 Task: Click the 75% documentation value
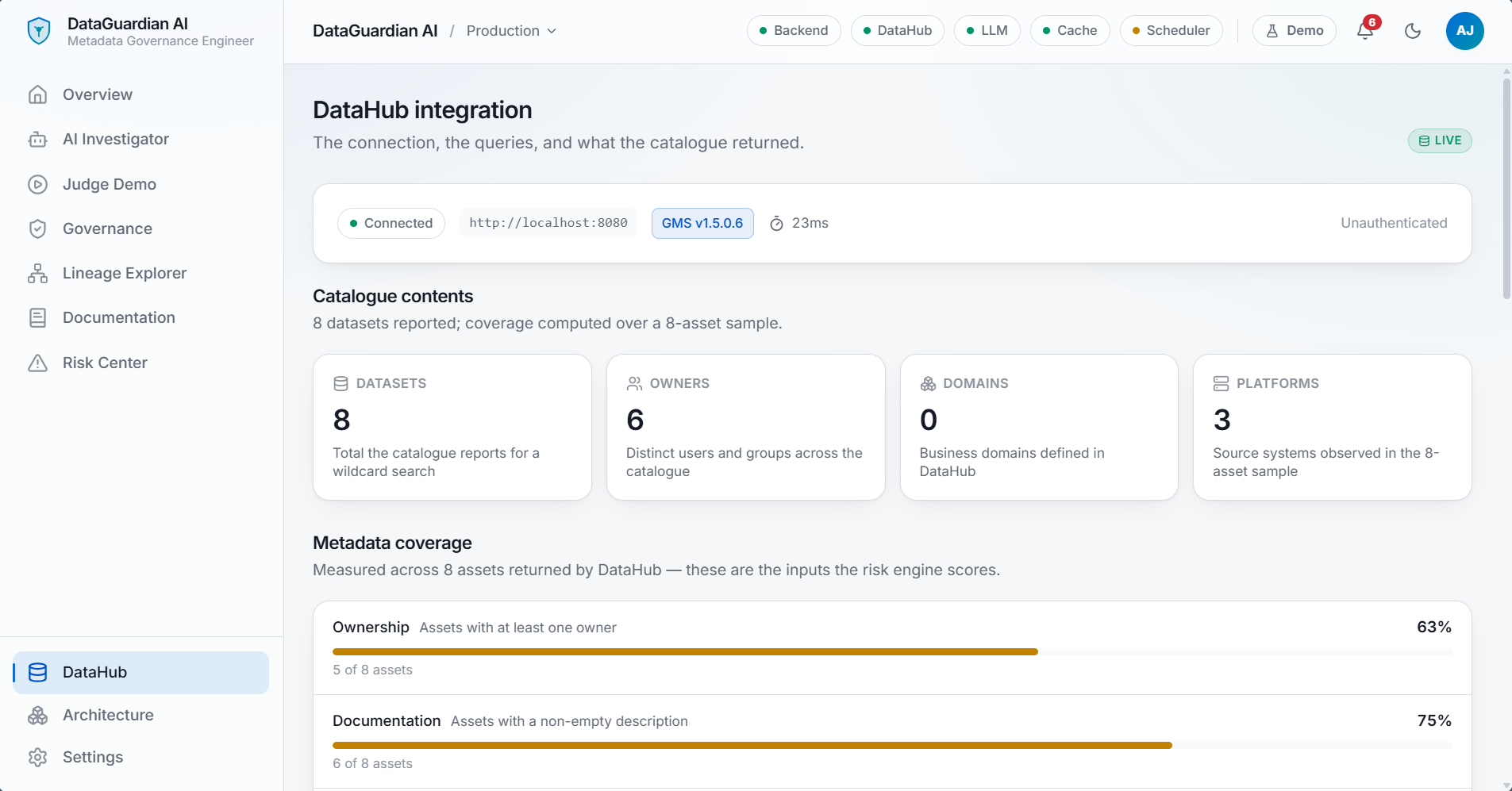pos(1434,721)
